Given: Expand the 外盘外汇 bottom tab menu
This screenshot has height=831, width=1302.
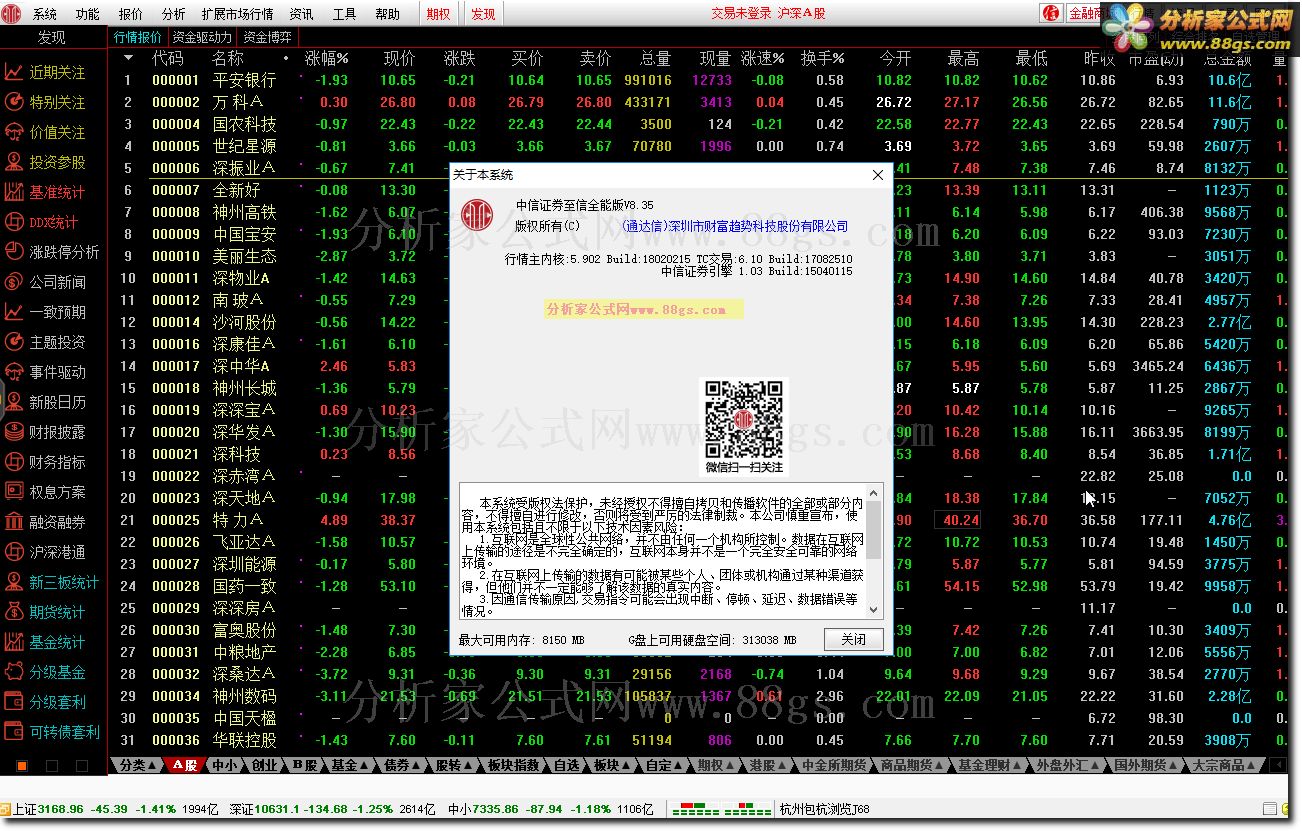Looking at the screenshot, I should tap(1068, 765).
